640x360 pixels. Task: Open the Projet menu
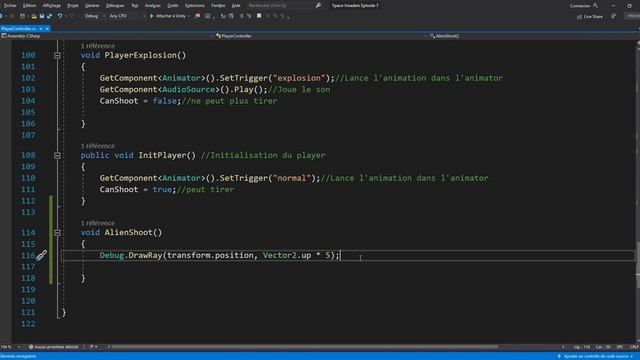tap(73, 6)
